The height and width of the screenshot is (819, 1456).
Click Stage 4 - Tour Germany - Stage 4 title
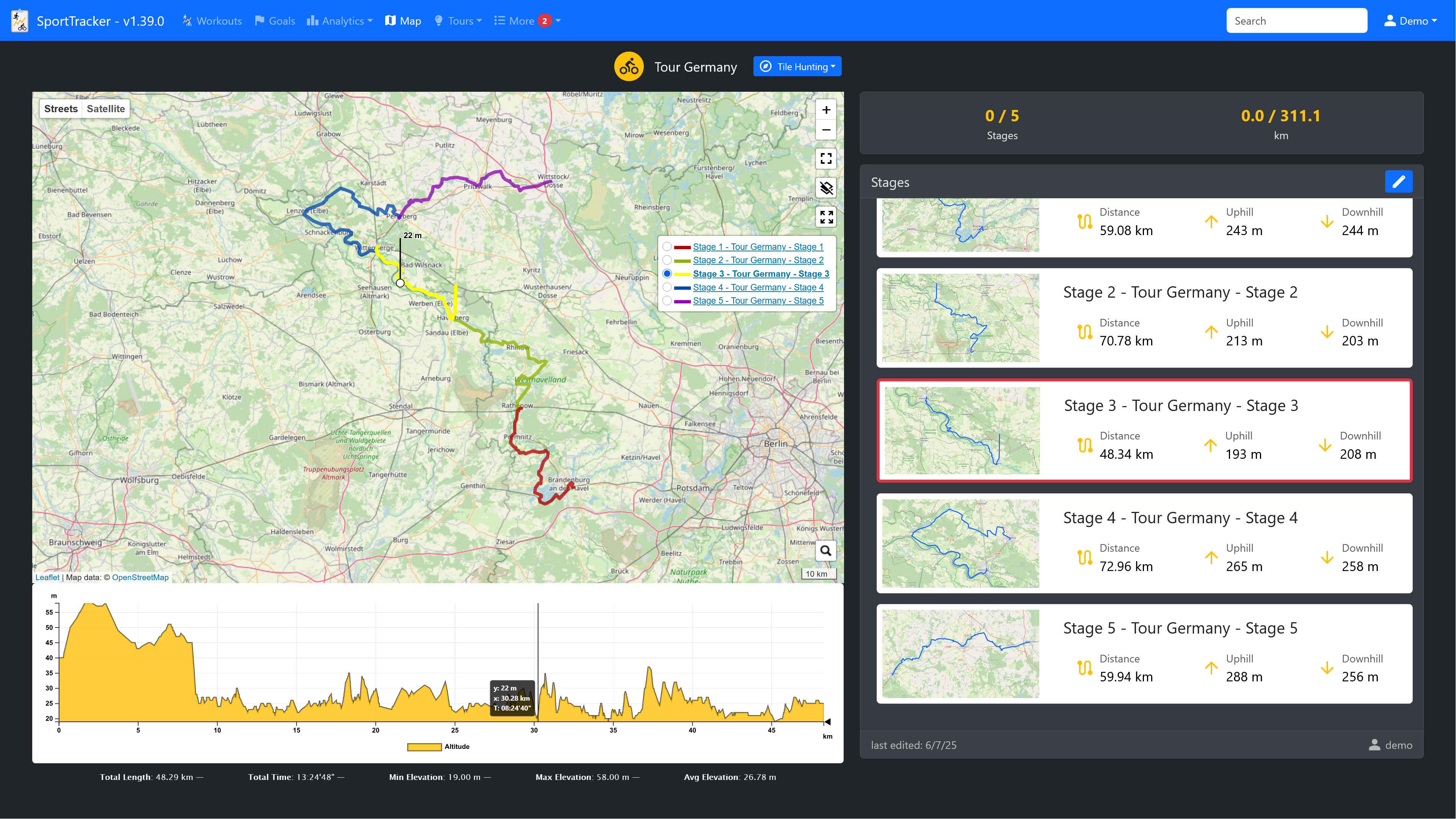(x=1180, y=518)
